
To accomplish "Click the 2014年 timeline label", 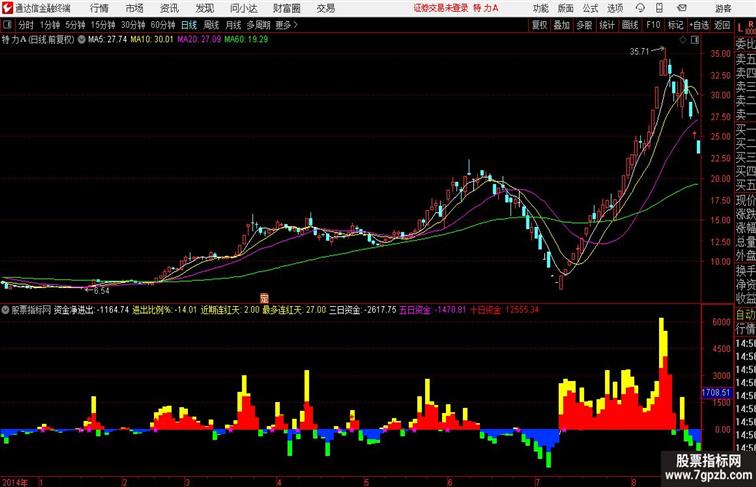I will click(x=15, y=482).
